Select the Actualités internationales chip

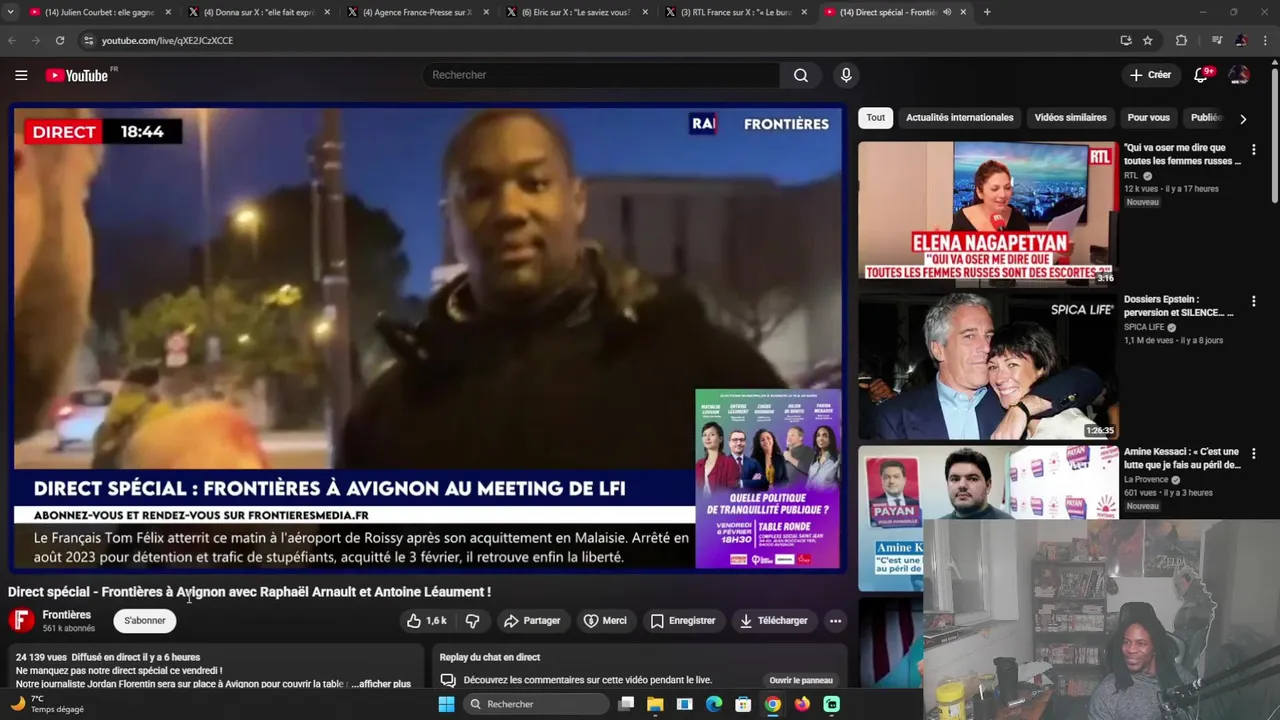coord(959,118)
